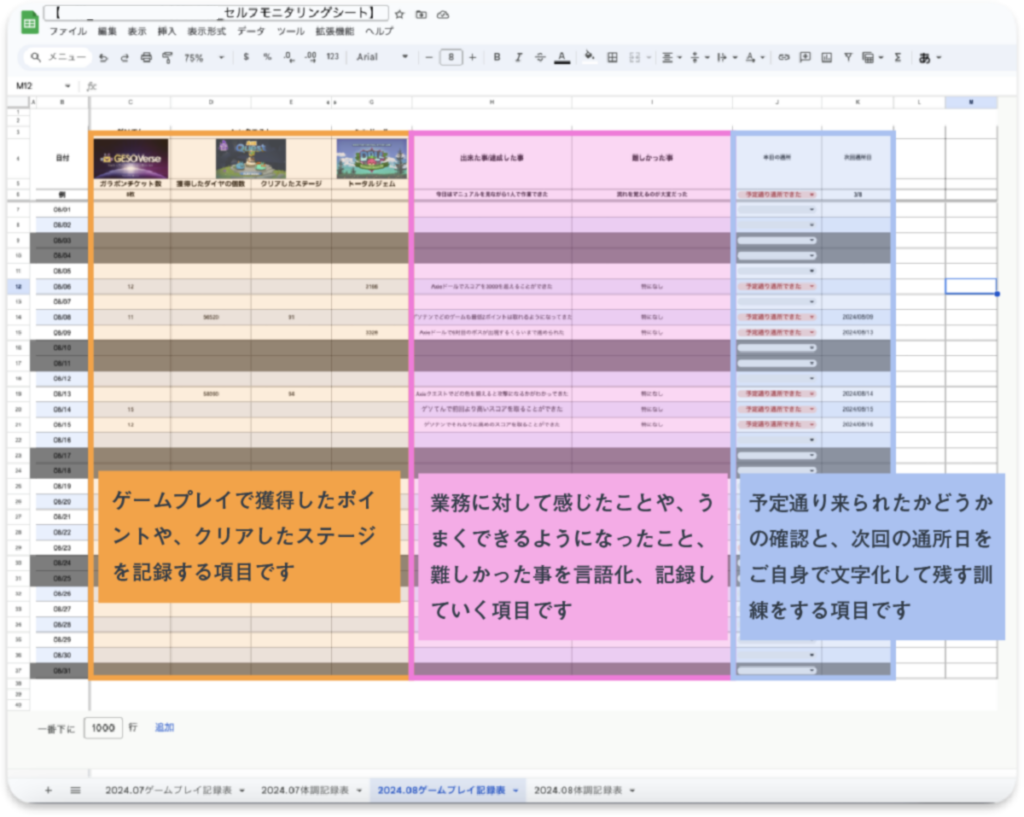Click the print icon

[146, 57]
